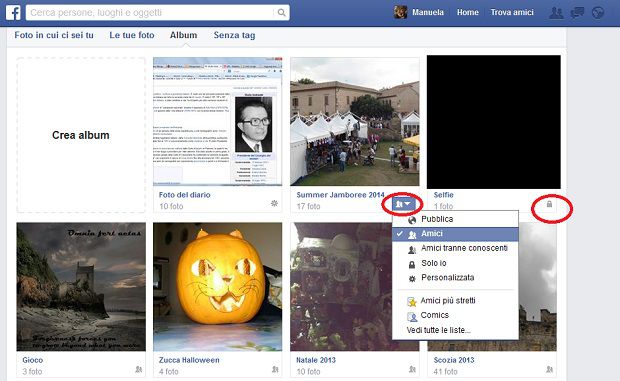Choose Amici tranne conoscenti option
Screen dimensions: 620x381
point(455,248)
